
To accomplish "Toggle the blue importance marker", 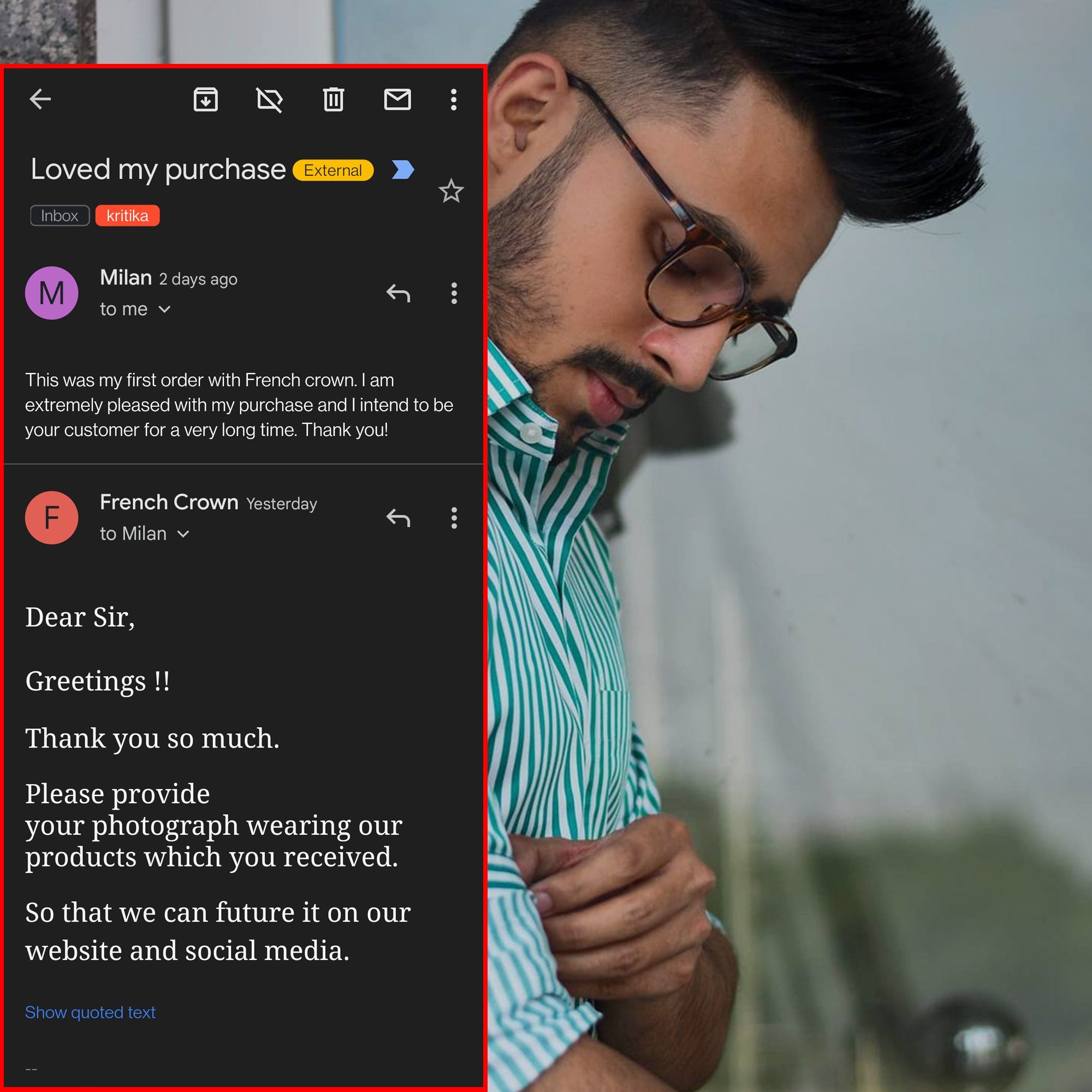I will (403, 170).
